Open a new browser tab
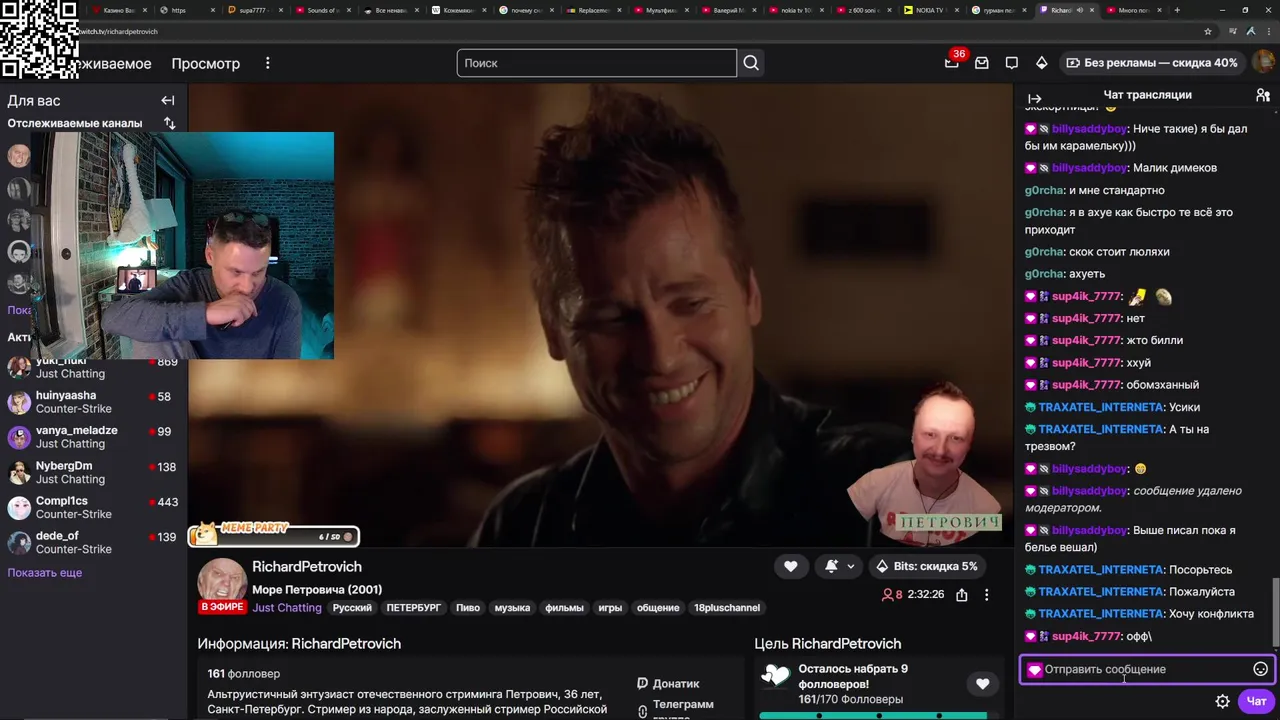Screen dimensions: 1280x720 tap(1177, 10)
